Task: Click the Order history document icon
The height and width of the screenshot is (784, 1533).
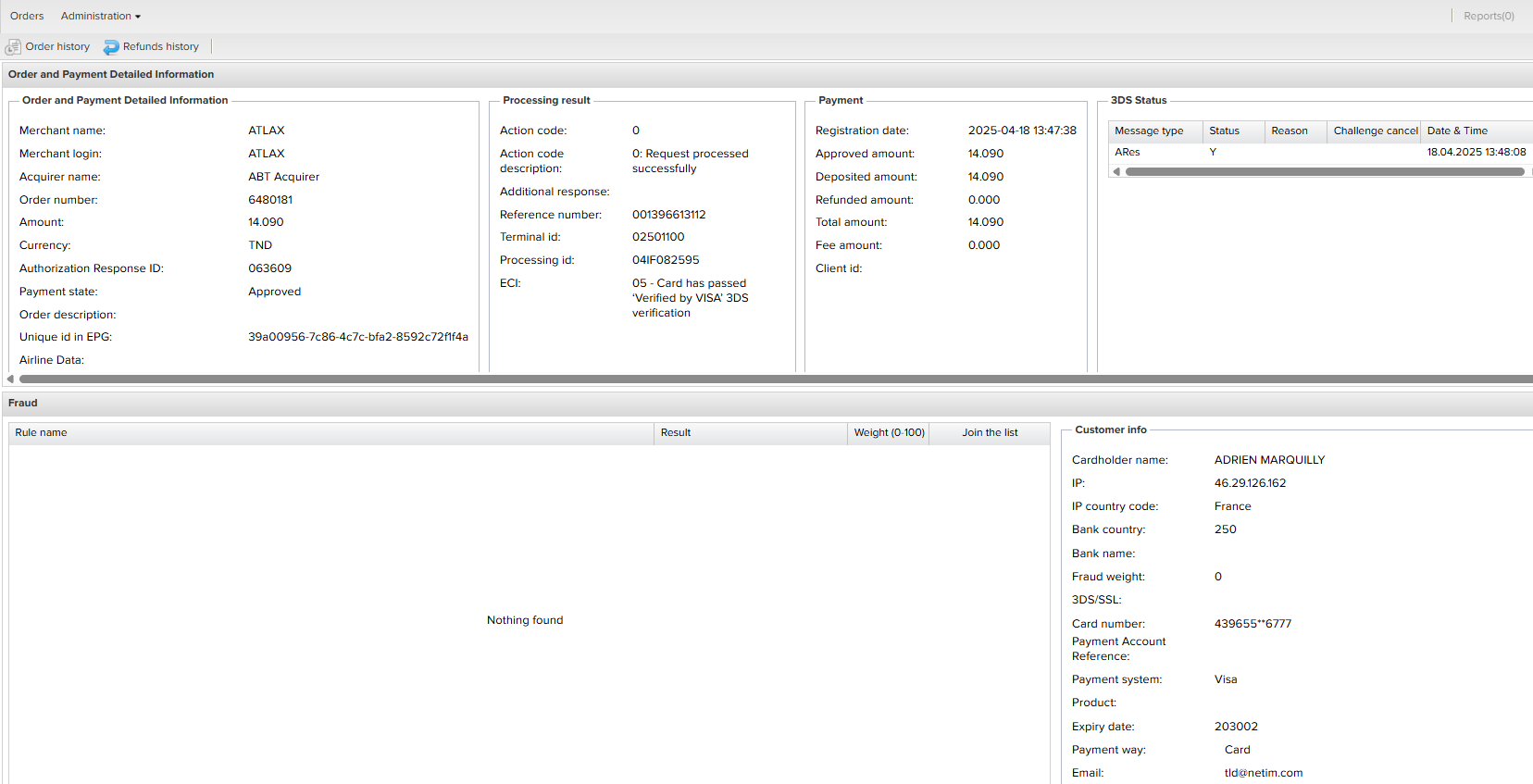Action: (13, 47)
